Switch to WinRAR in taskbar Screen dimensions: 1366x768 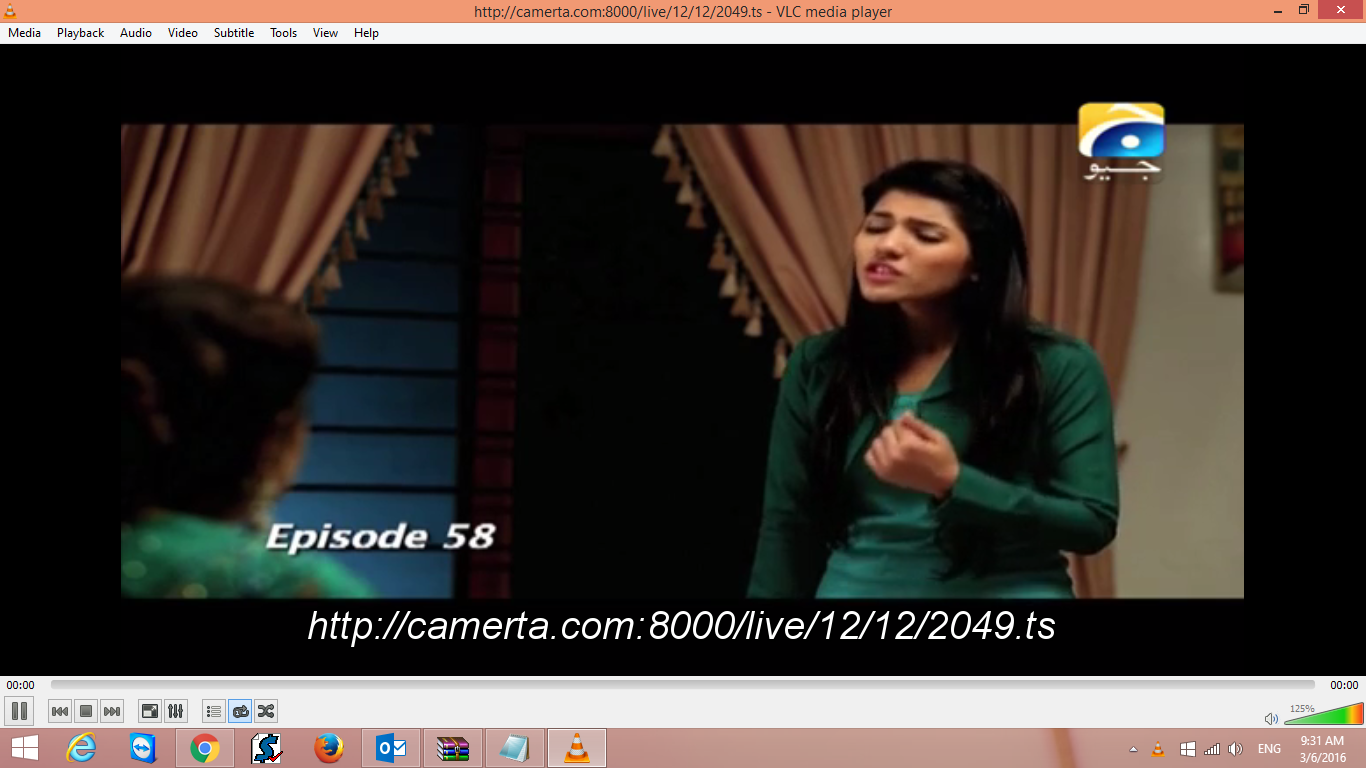453,748
